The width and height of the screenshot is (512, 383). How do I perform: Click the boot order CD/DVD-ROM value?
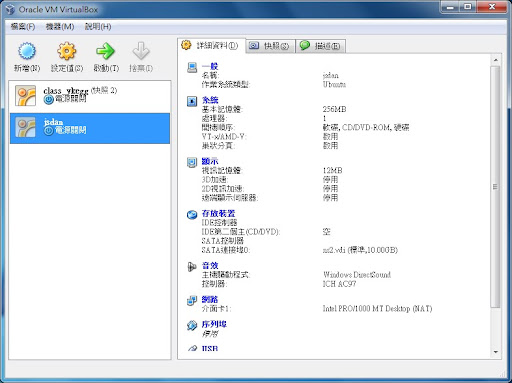pyautogui.click(x=366, y=127)
